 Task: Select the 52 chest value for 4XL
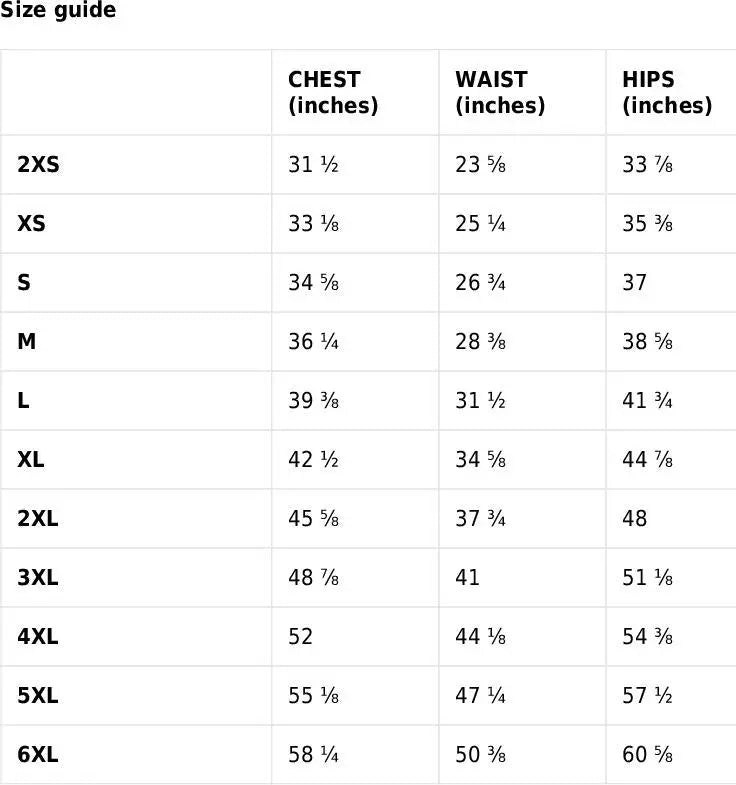click(x=301, y=637)
